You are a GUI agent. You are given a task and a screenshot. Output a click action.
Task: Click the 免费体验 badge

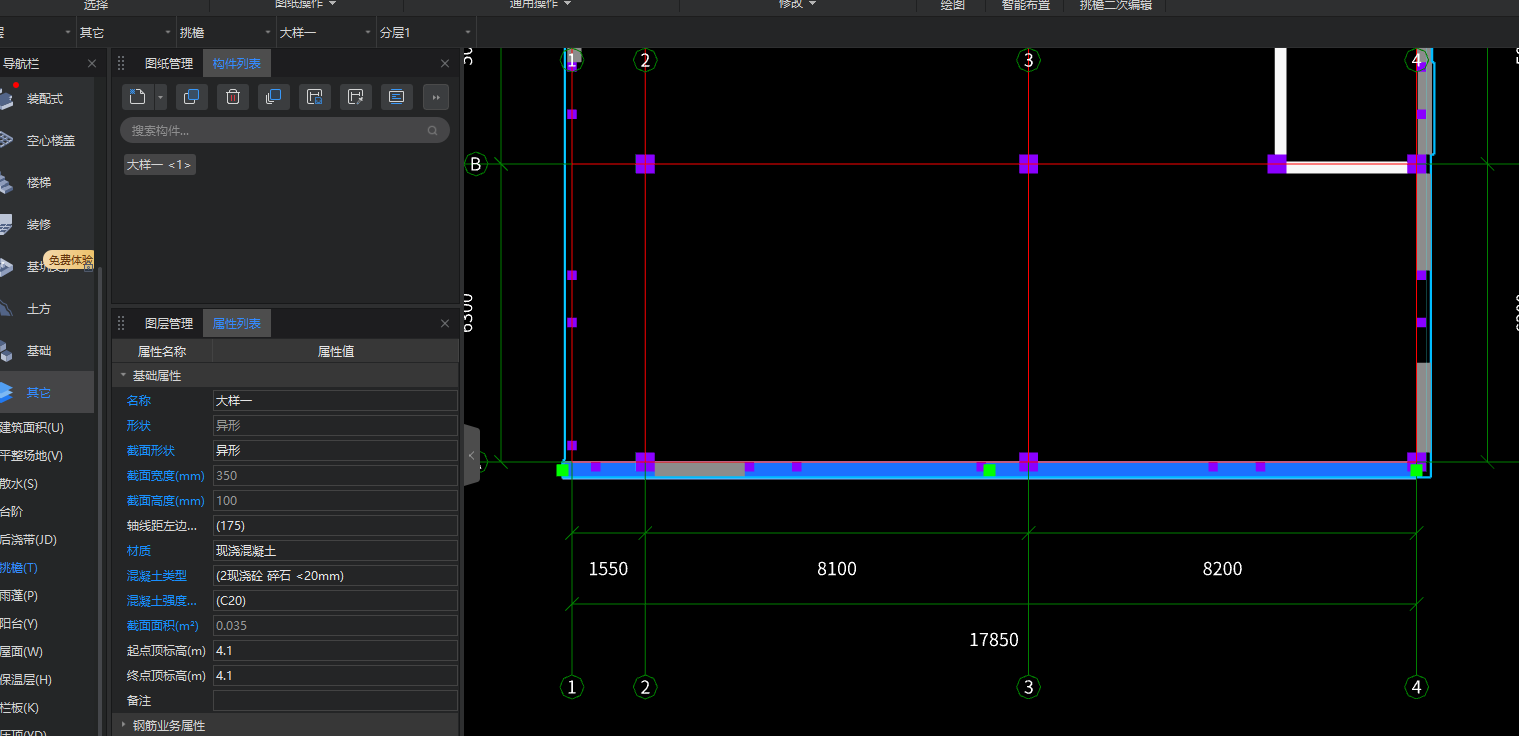[69, 260]
